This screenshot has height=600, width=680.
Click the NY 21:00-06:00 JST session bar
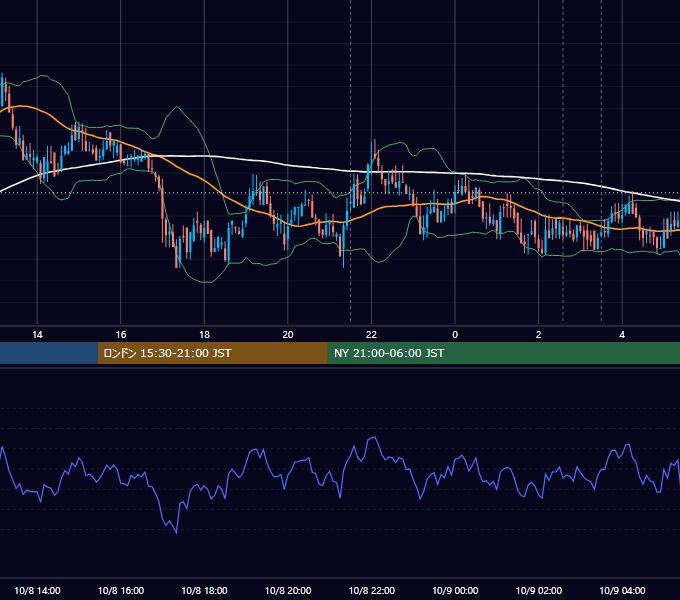pos(503,353)
